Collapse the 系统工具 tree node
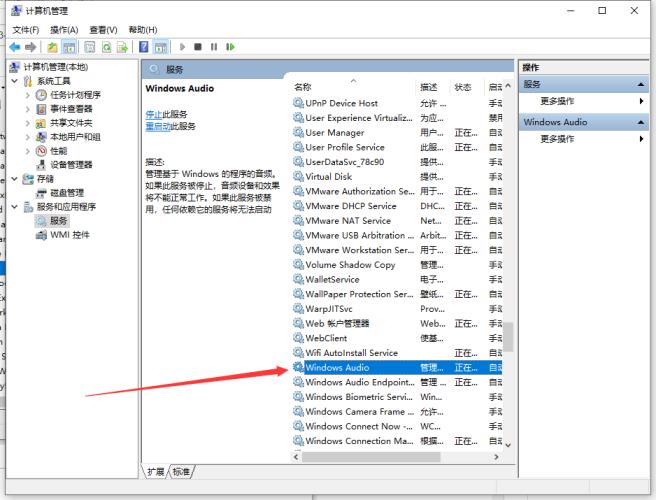656x500 pixels. [x=15, y=81]
